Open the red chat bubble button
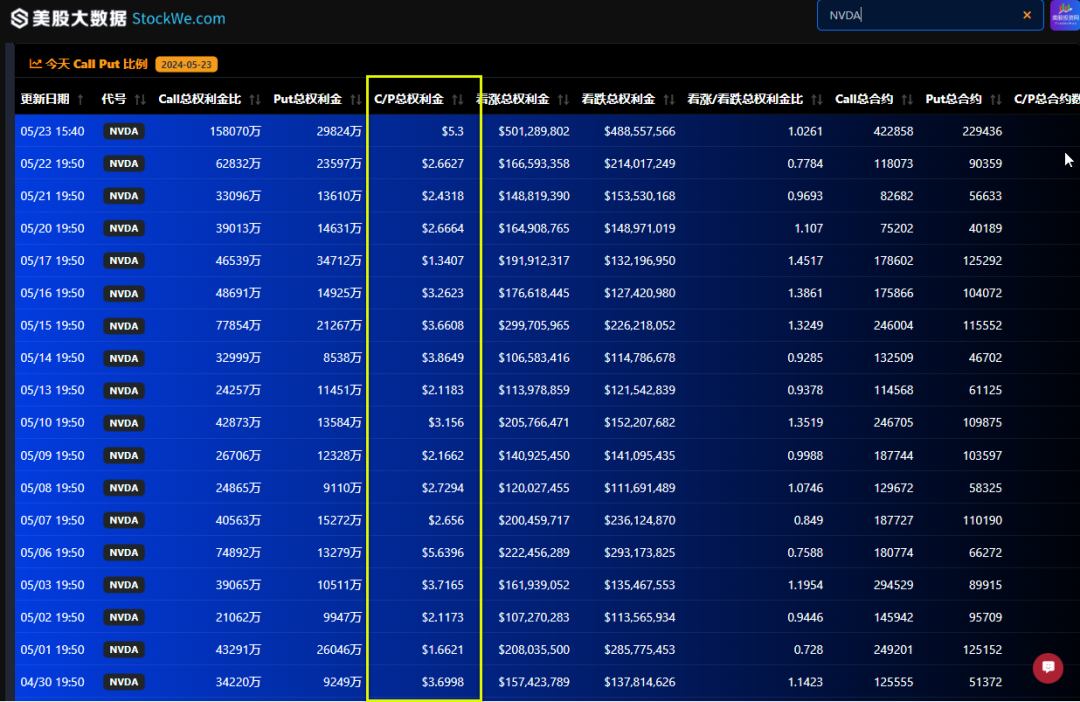This screenshot has width=1080, height=702. 1048,667
